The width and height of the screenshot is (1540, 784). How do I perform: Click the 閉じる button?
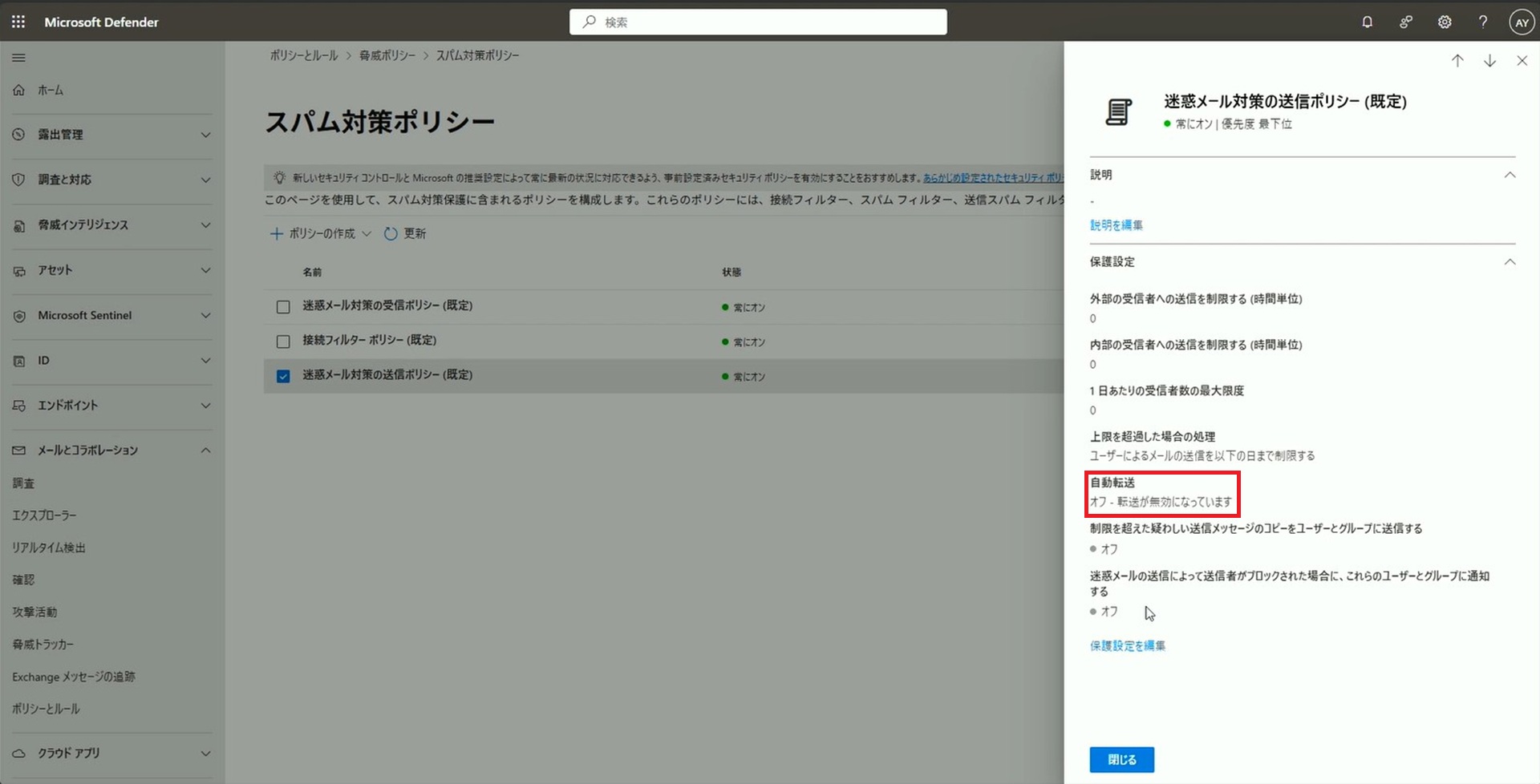tap(1121, 759)
